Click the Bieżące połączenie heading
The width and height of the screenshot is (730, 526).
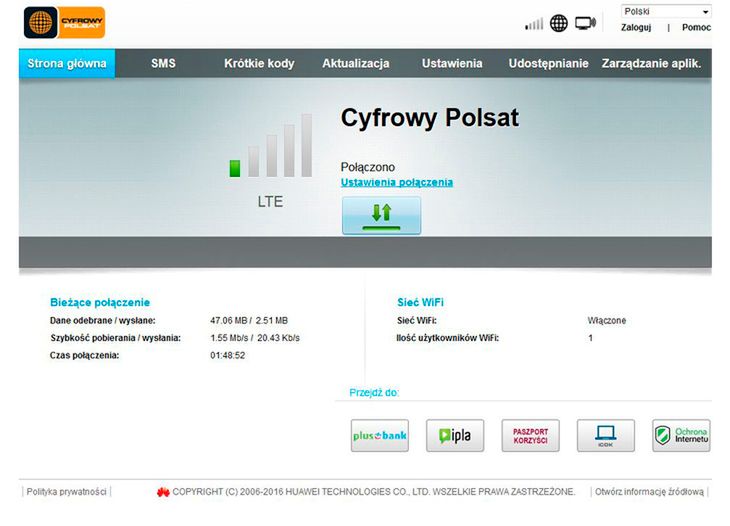100,303
